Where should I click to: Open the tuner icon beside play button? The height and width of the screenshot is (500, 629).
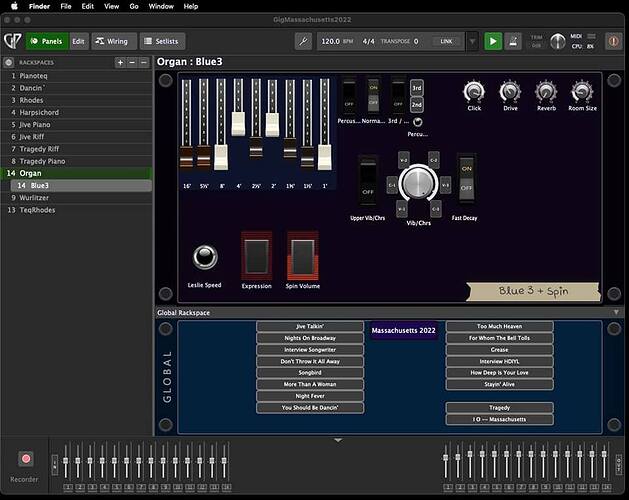click(x=513, y=41)
